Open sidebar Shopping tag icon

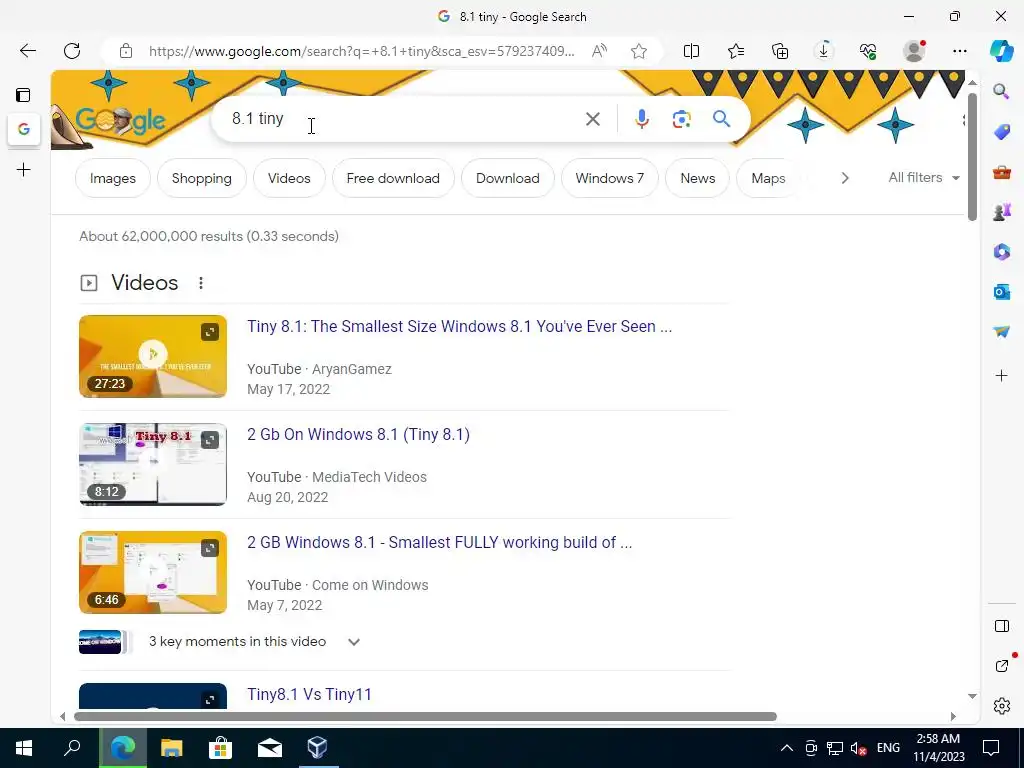pos(1001,132)
